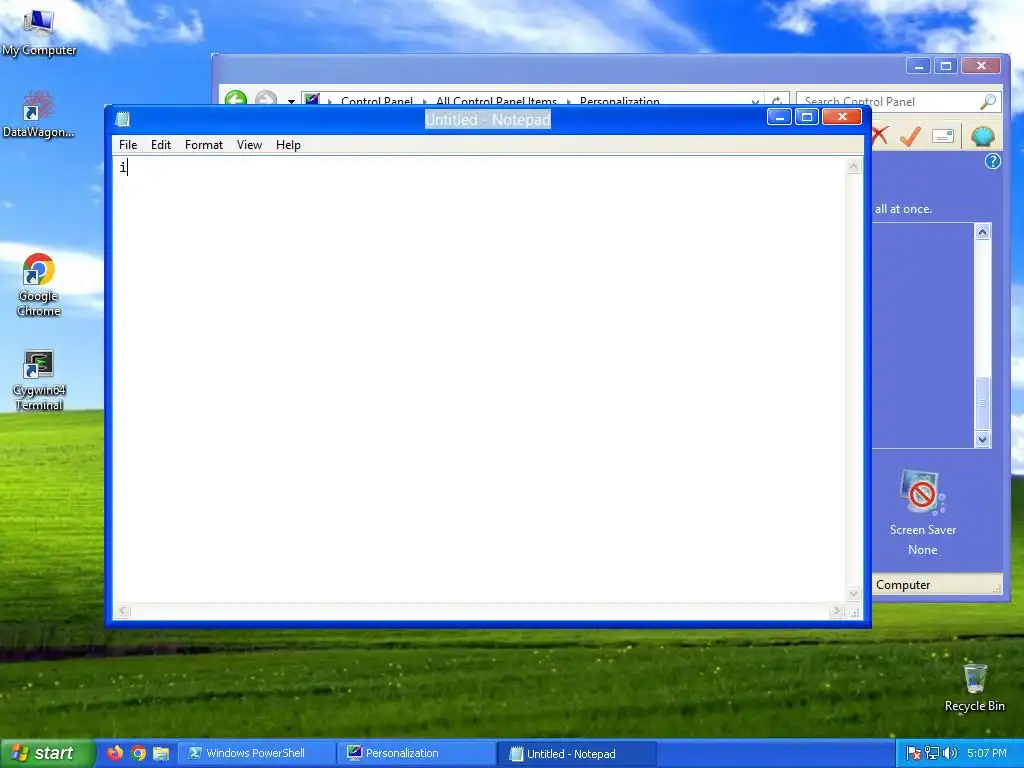Click the Back arrow in Personalization window
The width and height of the screenshot is (1024, 768).
pos(236,99)
